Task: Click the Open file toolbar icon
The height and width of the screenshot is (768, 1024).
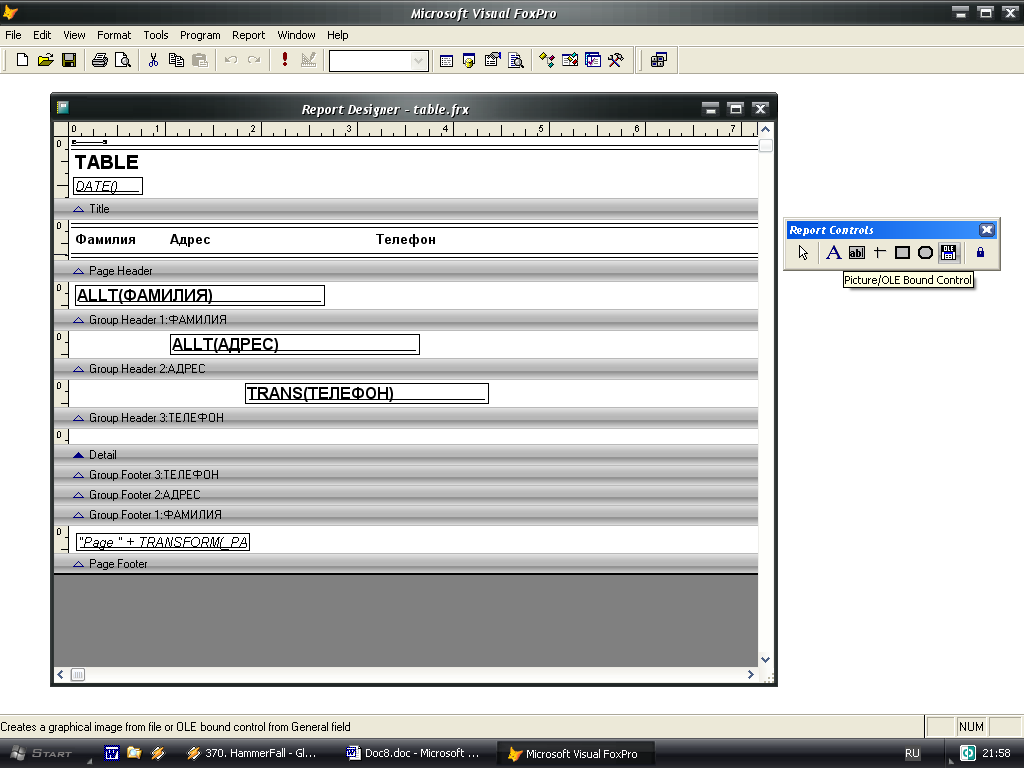Action: (x=45, y=60)
